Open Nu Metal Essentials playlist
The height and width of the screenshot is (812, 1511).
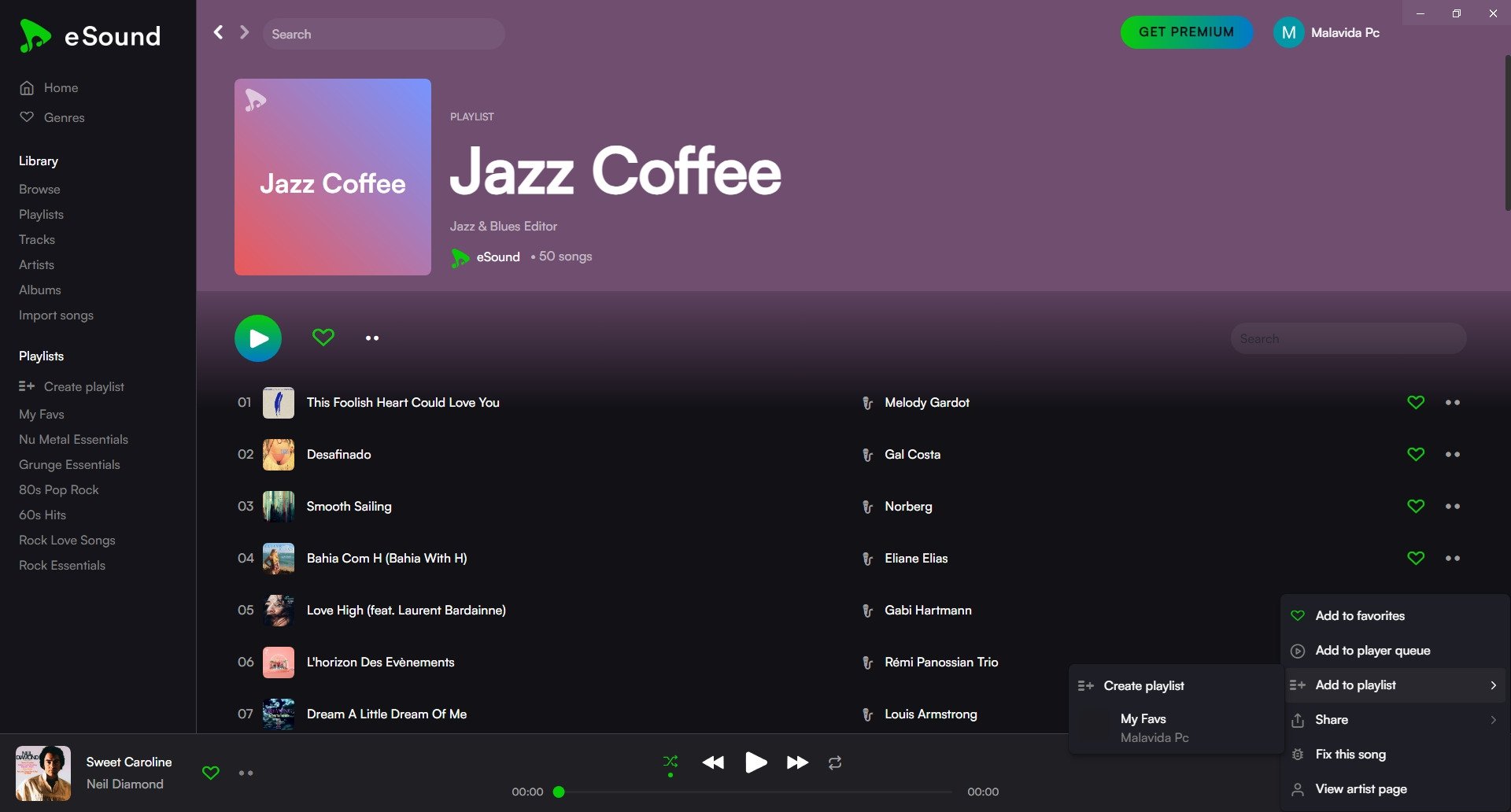73,439
